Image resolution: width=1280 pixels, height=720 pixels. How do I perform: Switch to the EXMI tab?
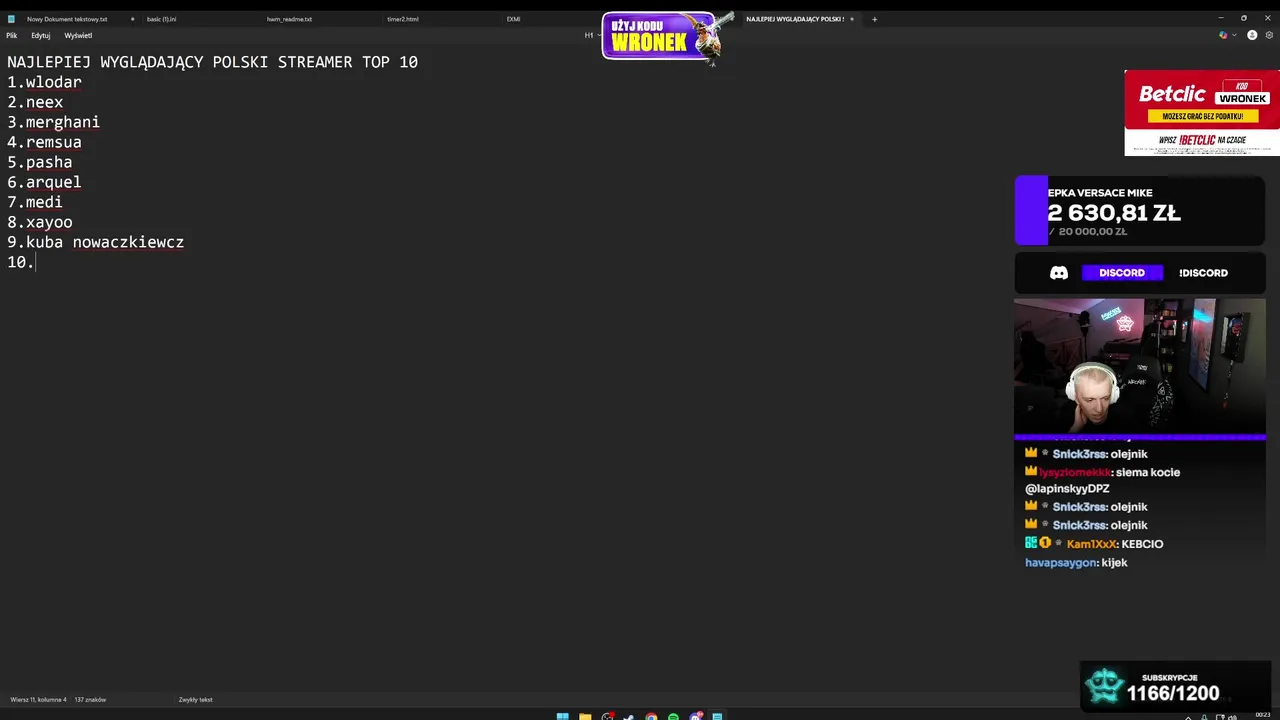tap(513, 19)
